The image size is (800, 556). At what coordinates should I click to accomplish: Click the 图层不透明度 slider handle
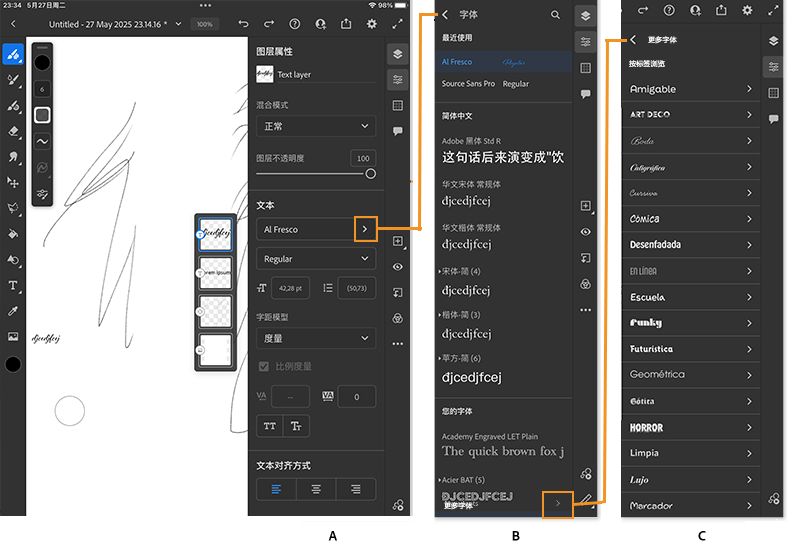click(x=371, y=174)
